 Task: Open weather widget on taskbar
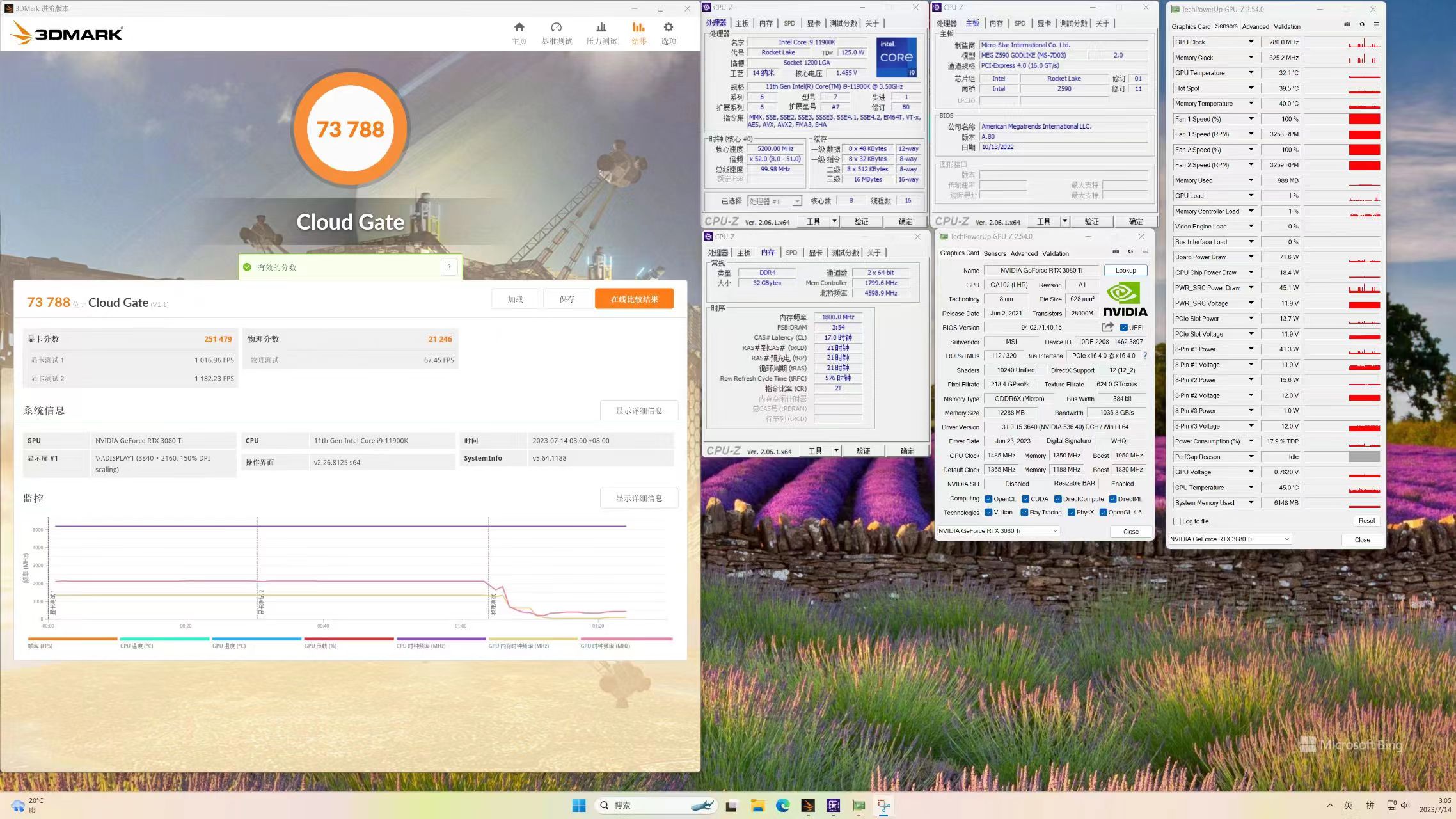click(x=27, y=805)
